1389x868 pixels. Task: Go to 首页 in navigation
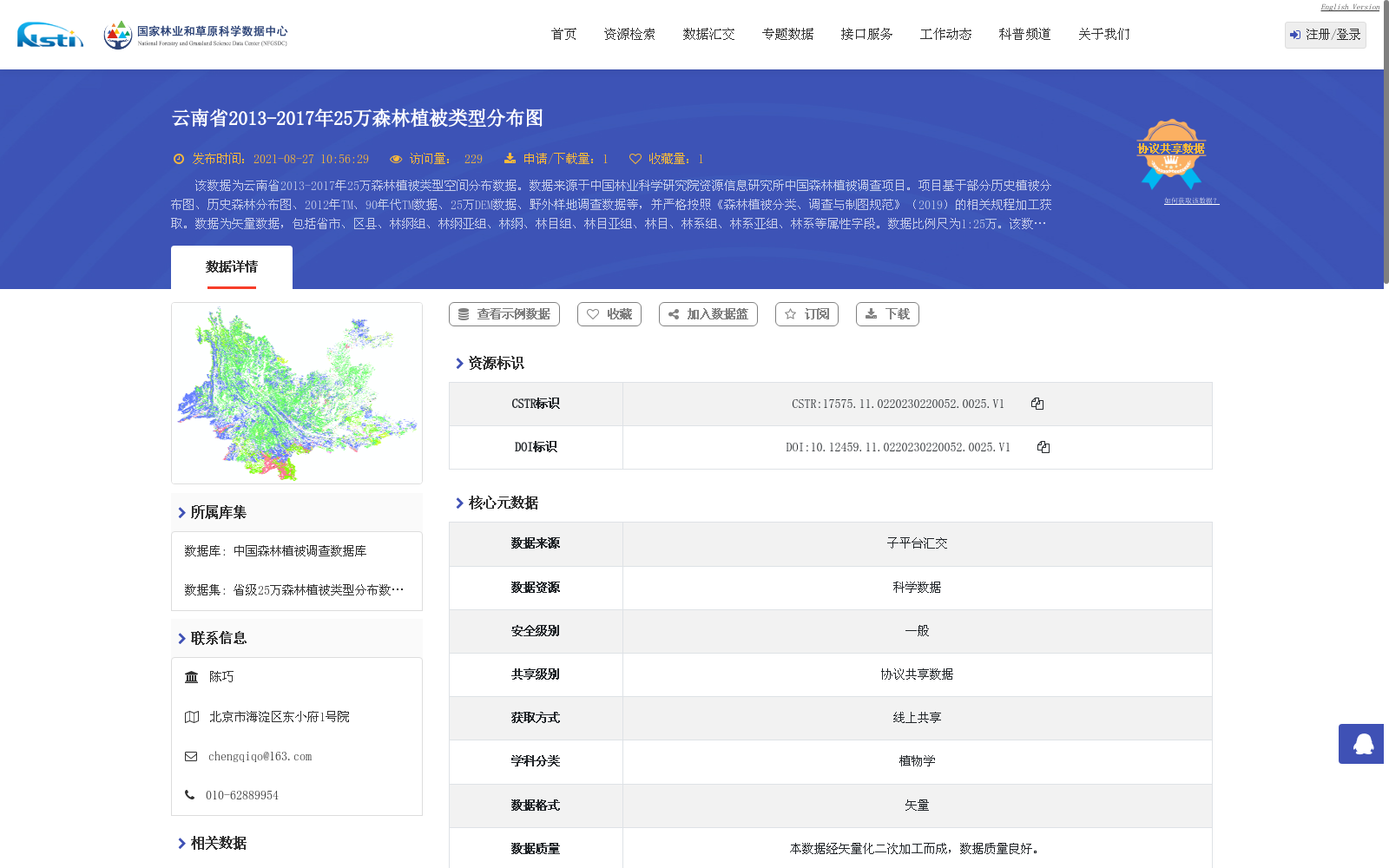click(564, 35)
